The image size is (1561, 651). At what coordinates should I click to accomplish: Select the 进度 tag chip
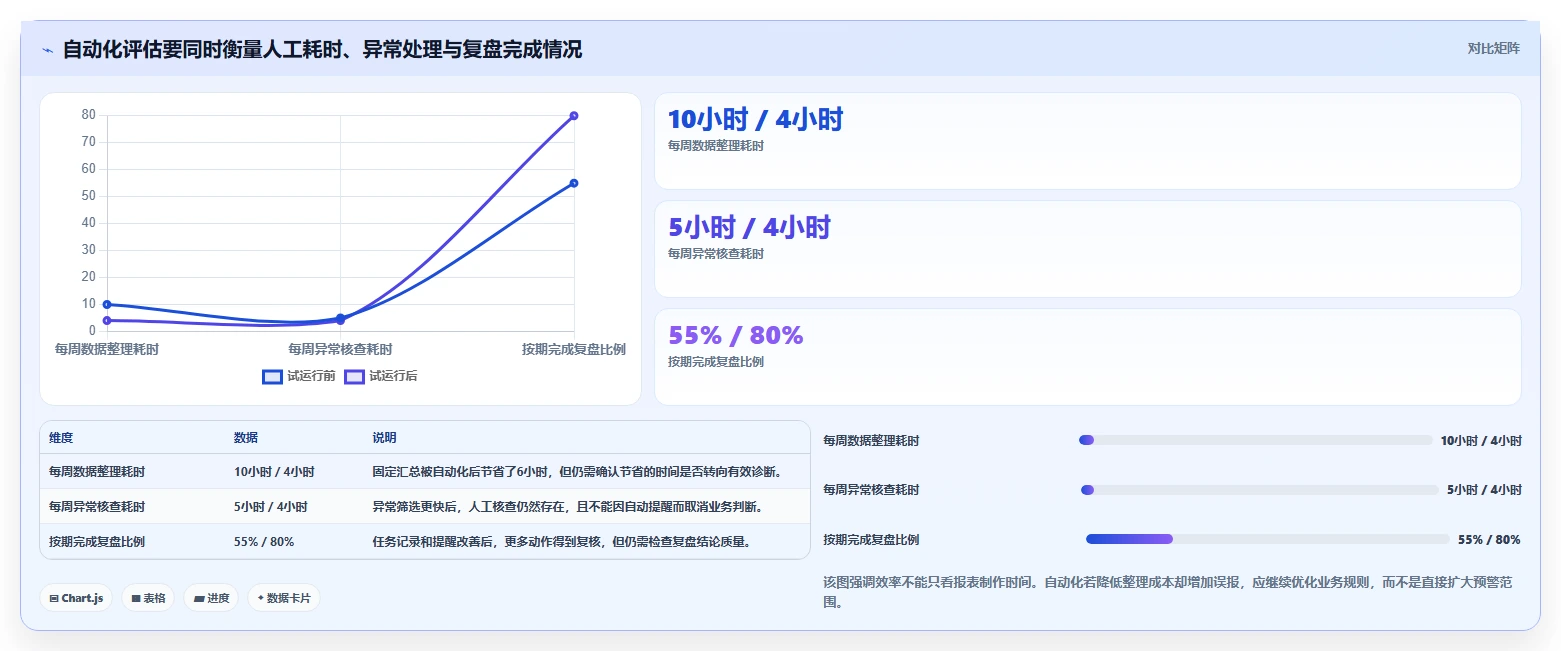[x=211, y=598]
